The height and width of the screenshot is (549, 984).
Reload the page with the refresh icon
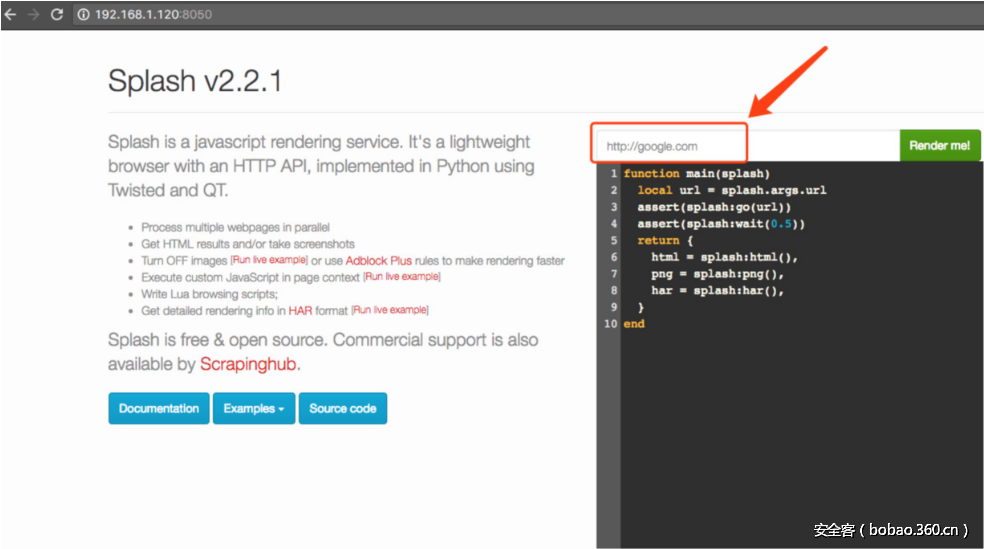57,15
